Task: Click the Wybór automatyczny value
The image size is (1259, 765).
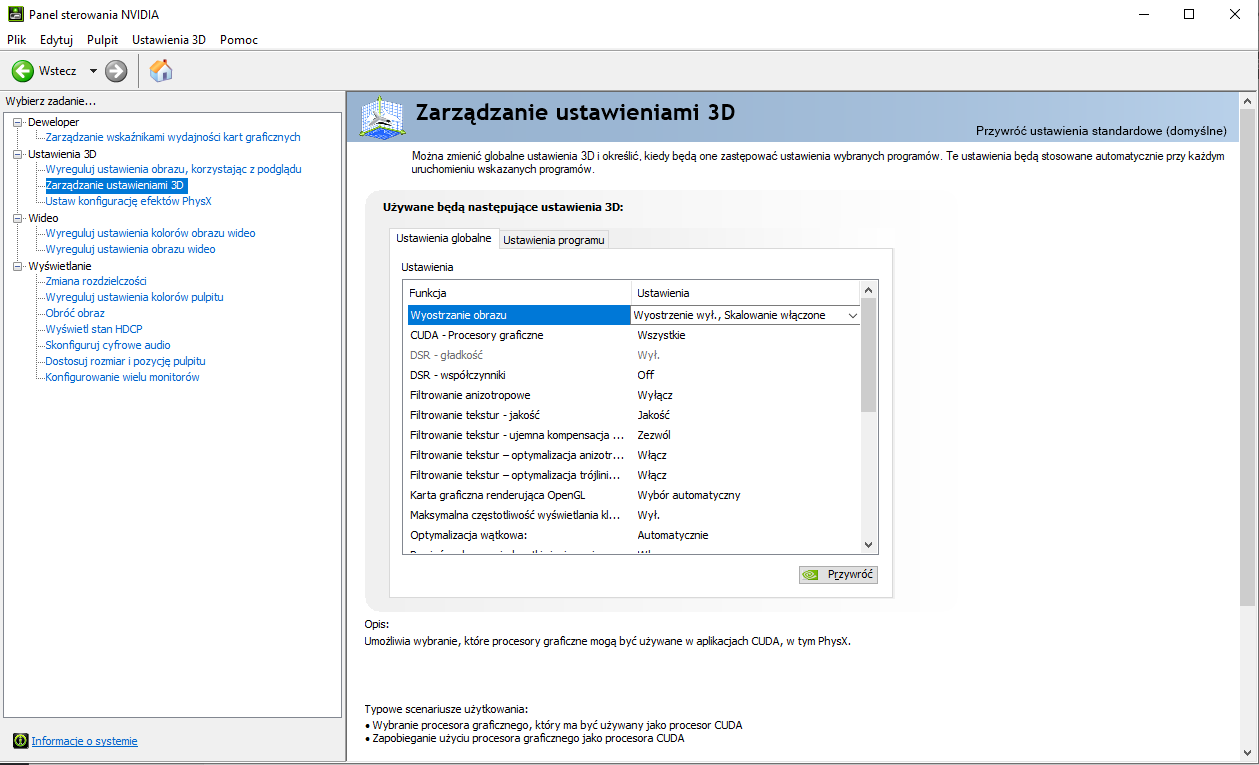Action: (689, 495)
